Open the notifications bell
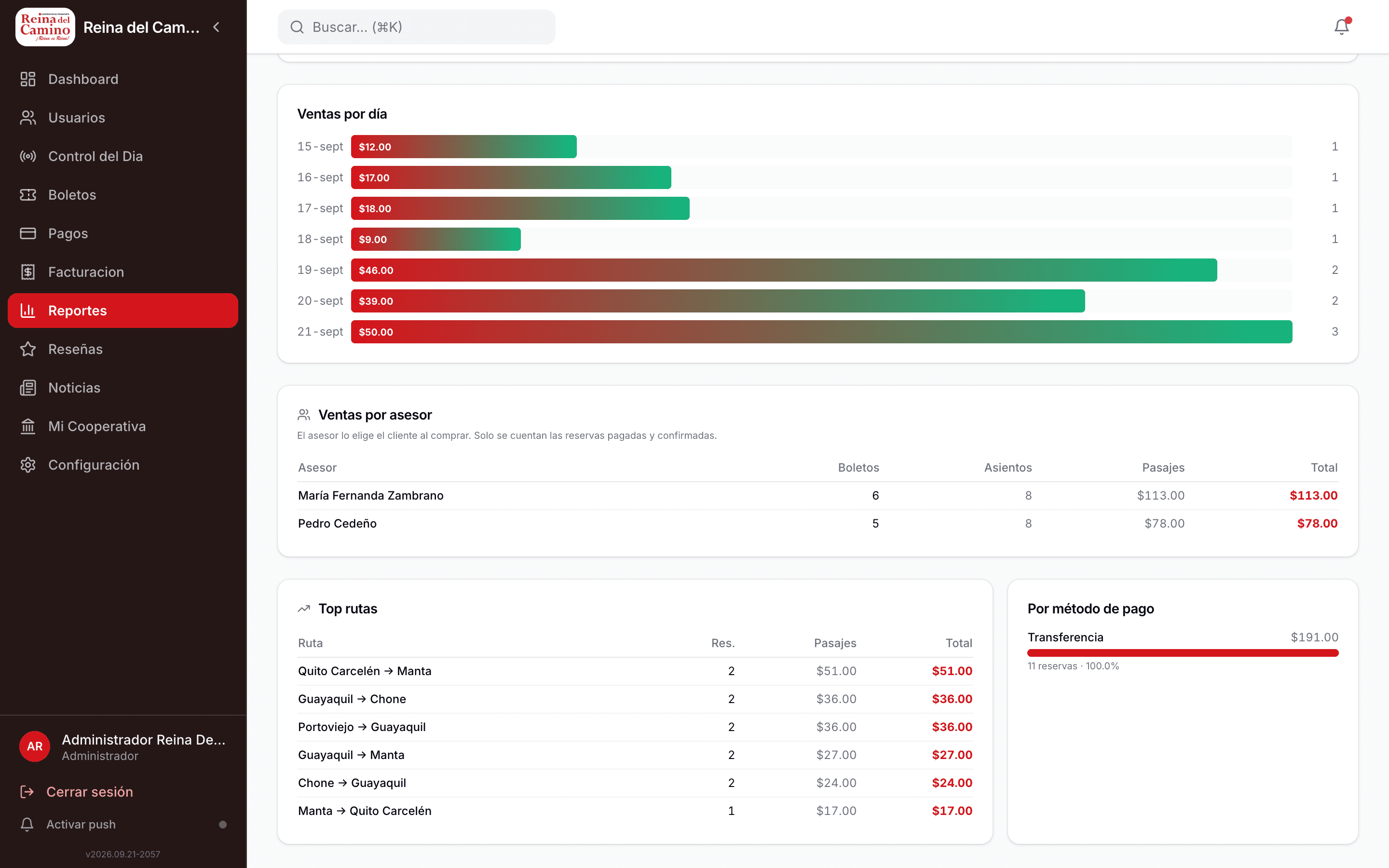The height and width of the screenshot is (868, 1389). point(1341,27)
